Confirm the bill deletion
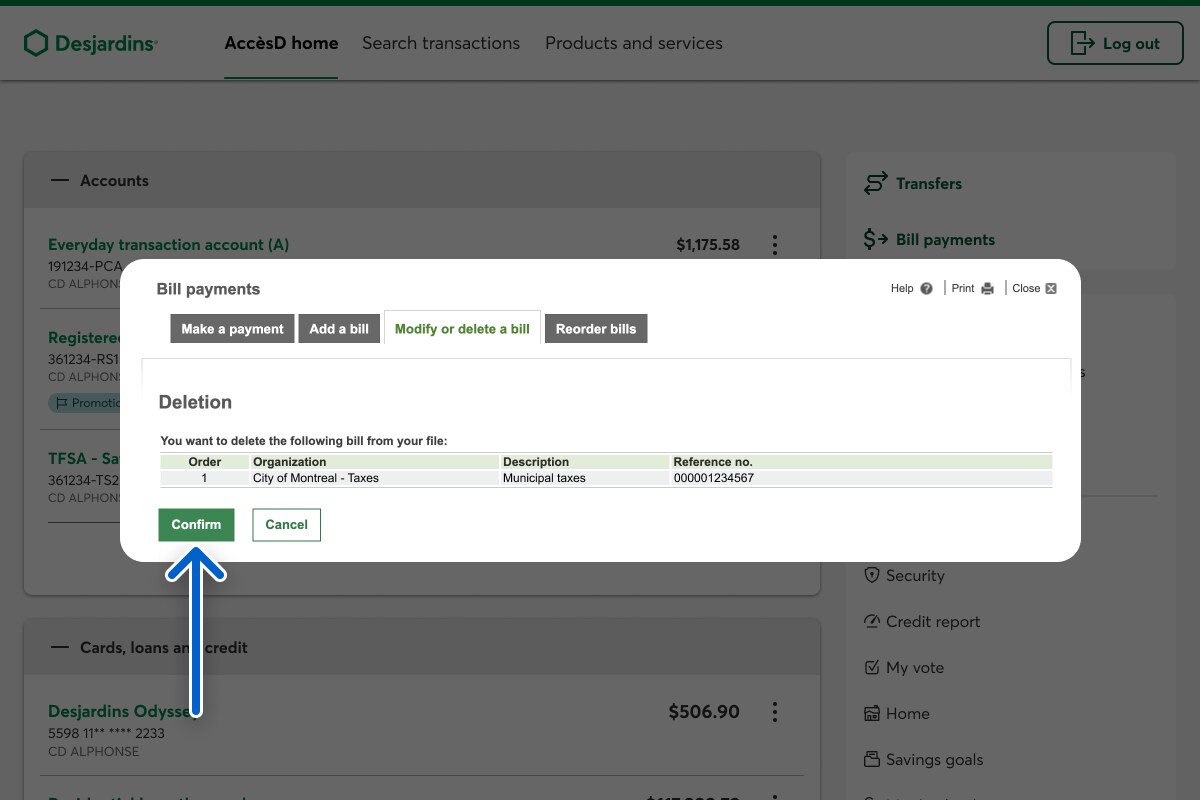Screen dimensions: 1200x800 [196, 525]
